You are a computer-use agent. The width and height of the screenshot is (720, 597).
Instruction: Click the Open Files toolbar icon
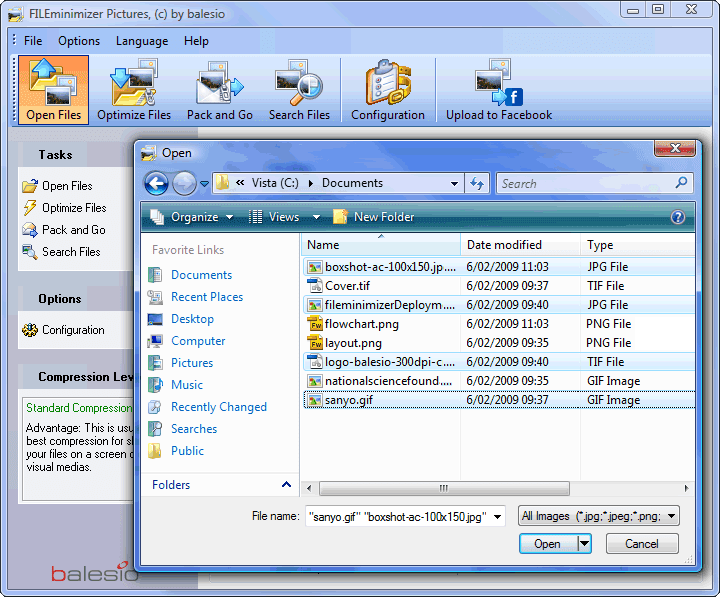click(x=53, y=90)
